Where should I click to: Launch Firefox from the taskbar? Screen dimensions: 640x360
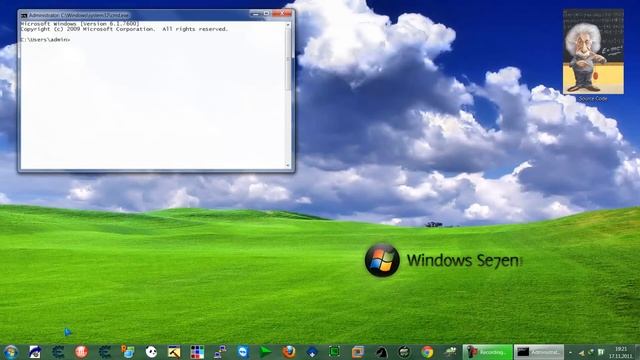(x=289, y=352)
